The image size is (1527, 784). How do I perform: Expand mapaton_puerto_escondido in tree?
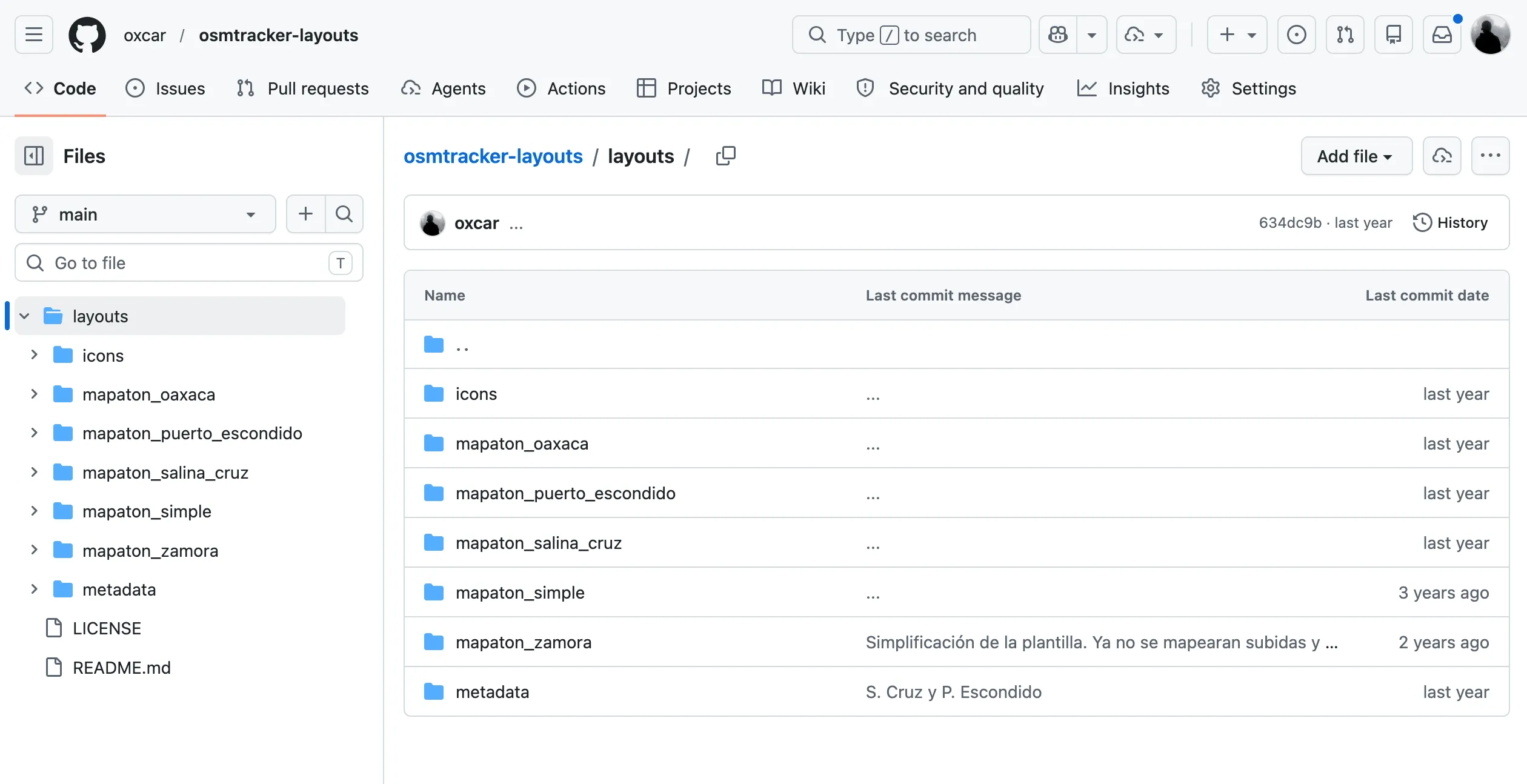pyautogui.click(x=35, y=433)
